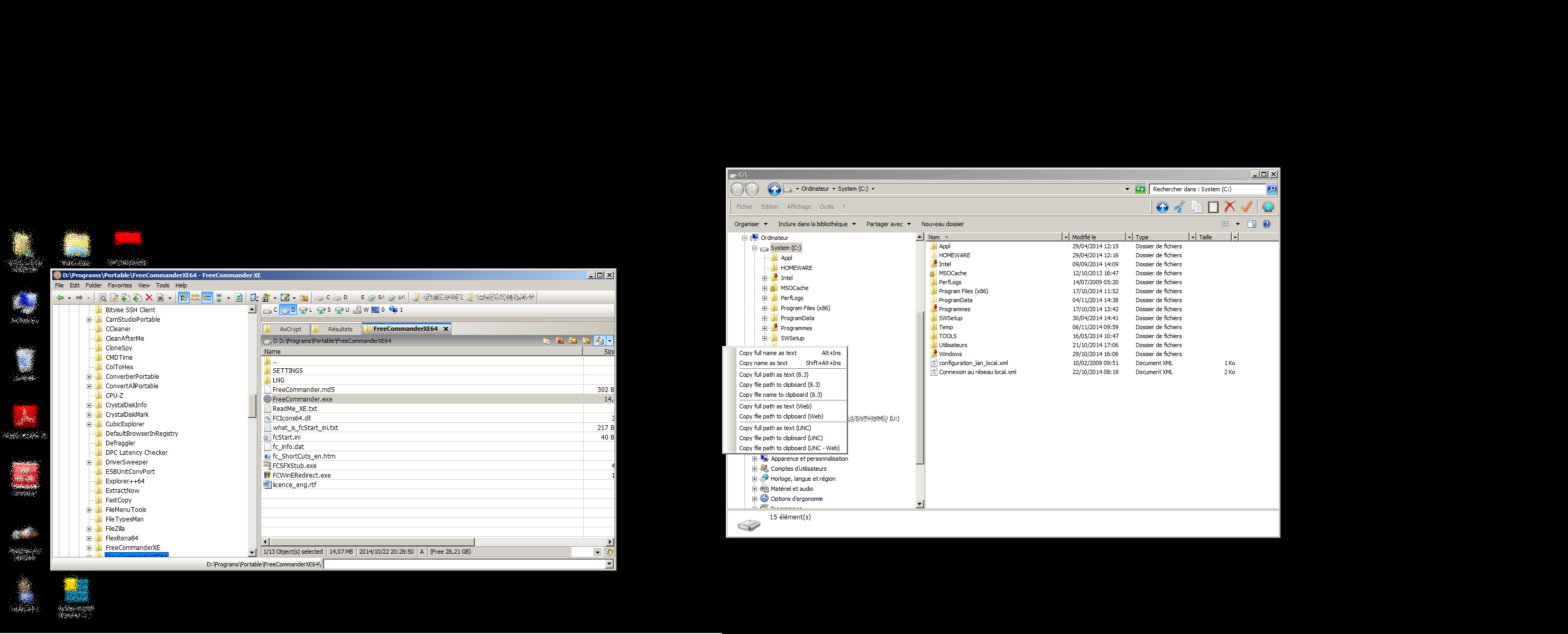Click the View file magnifier icon in FreeCommander

tap(103, 297)
